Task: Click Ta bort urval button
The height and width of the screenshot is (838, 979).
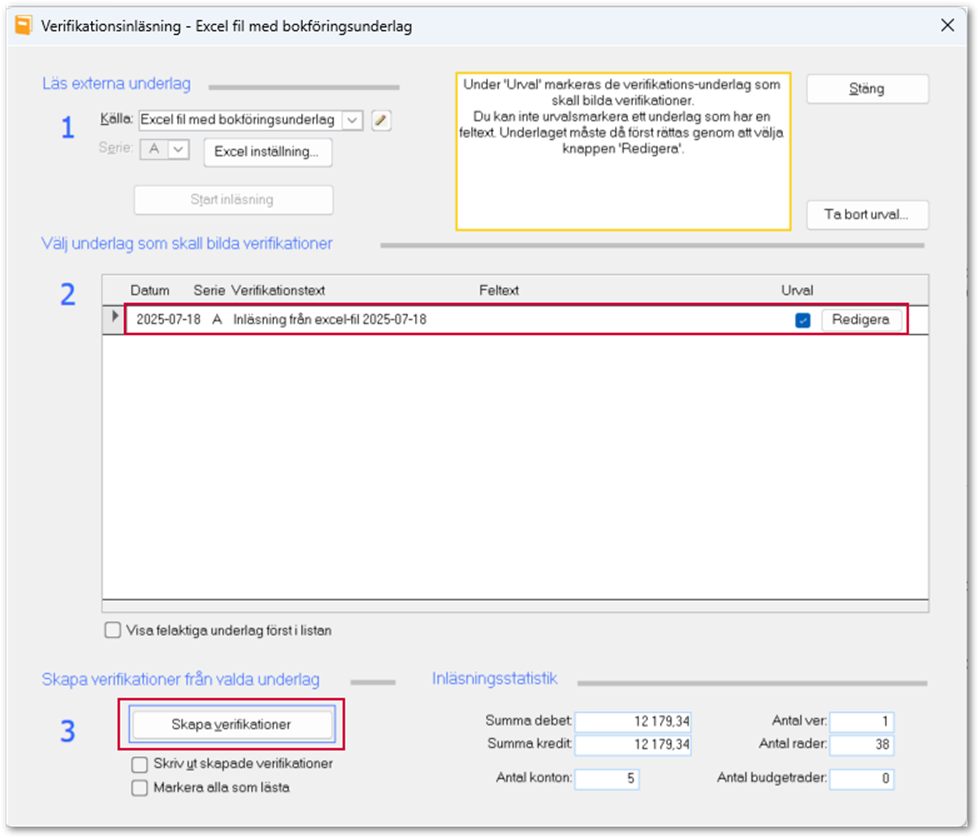Action: (x=867, y=215)
